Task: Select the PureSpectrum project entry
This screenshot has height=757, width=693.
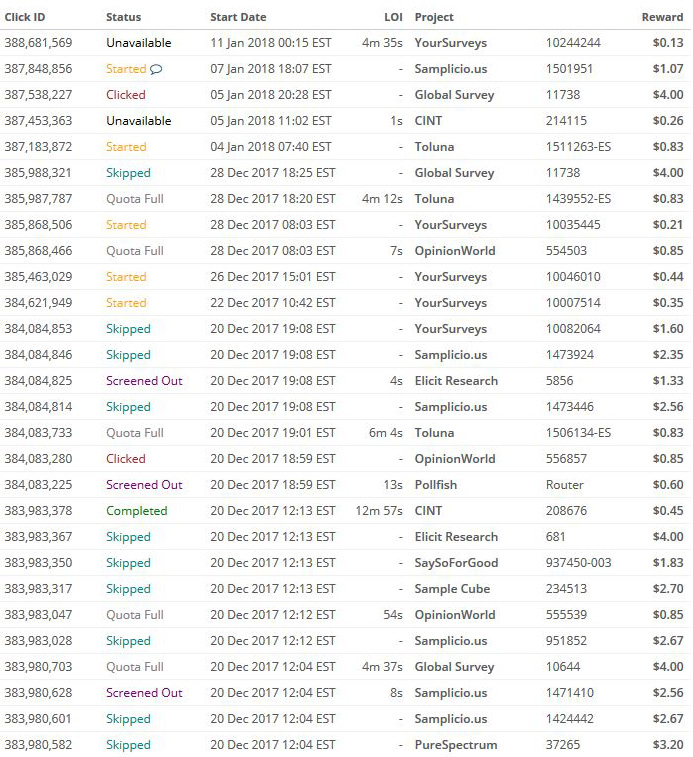Action: (455, 745)
